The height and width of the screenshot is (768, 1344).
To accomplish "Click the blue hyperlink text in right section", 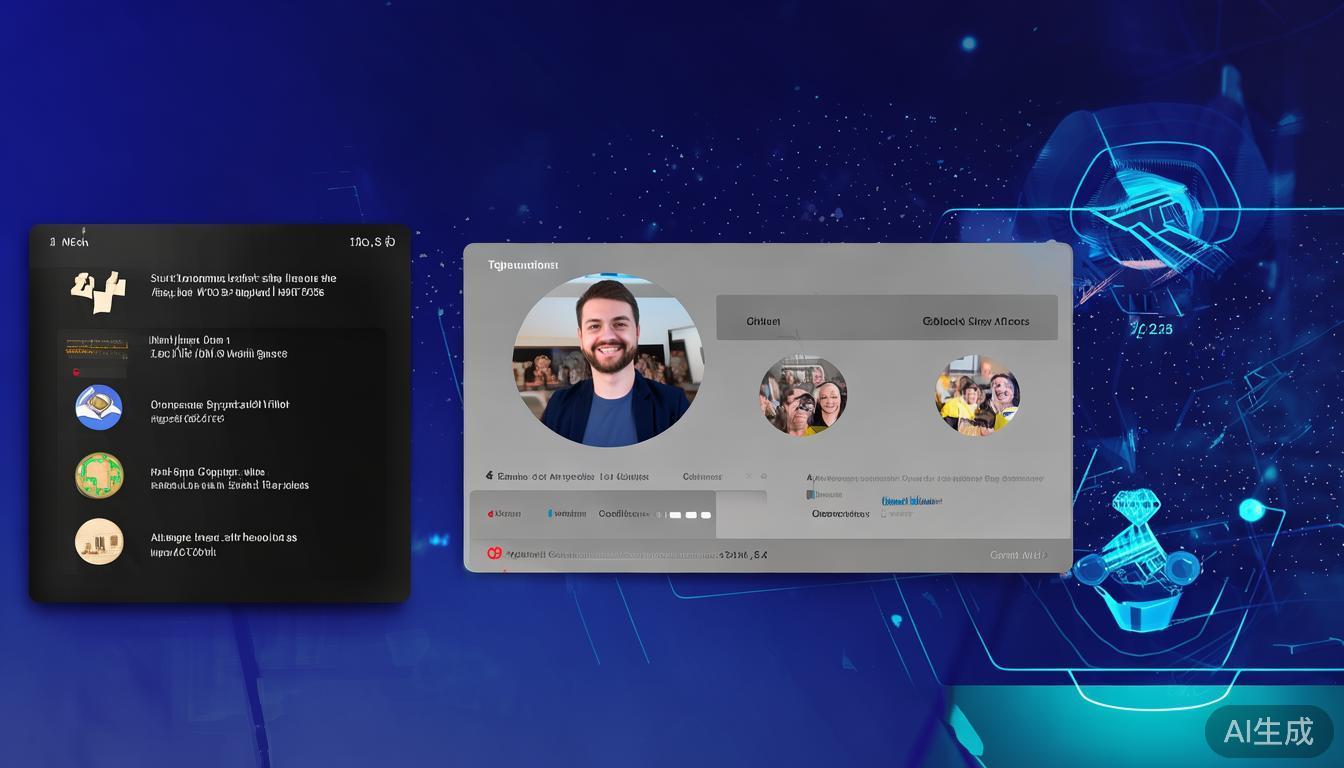I will click(911, 500).
